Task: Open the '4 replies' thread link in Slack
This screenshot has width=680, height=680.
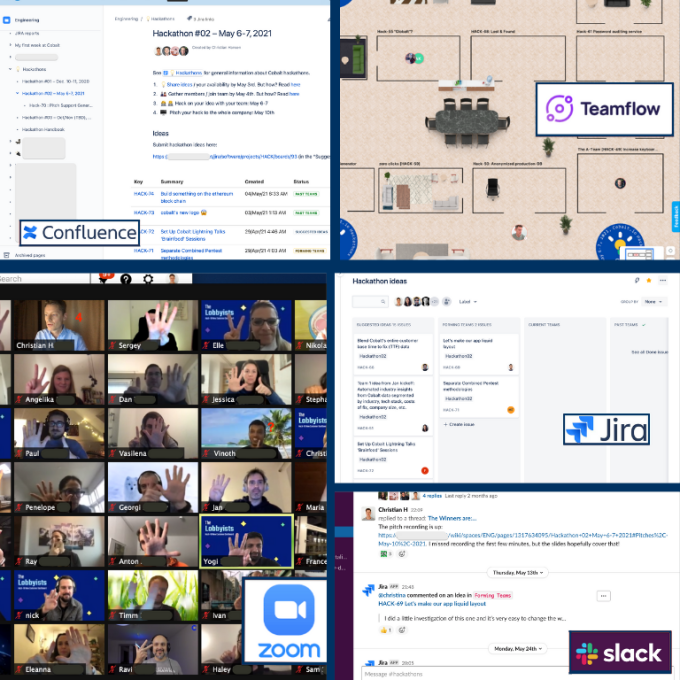Action: 432,496
